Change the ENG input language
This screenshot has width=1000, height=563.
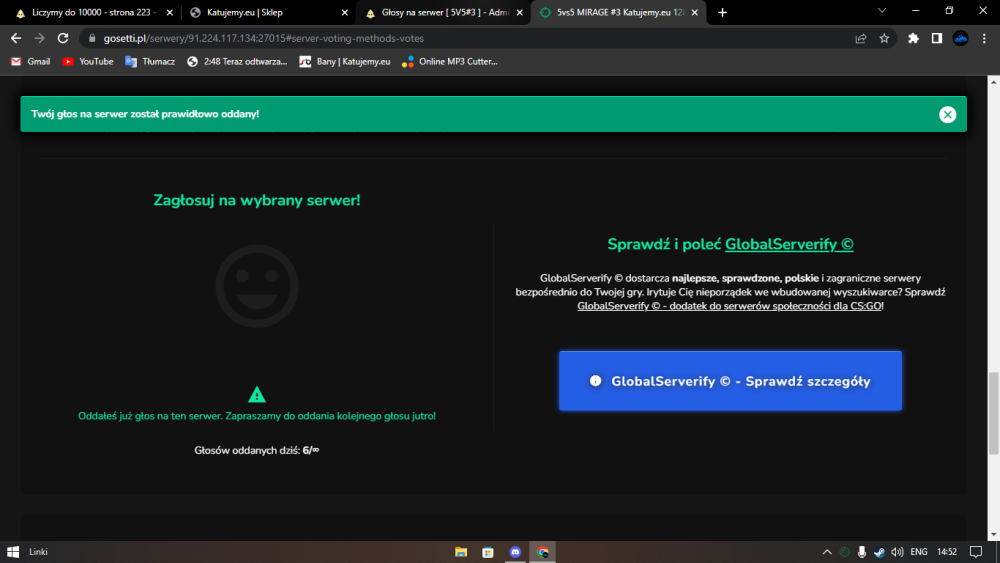[x=919, y=552]
